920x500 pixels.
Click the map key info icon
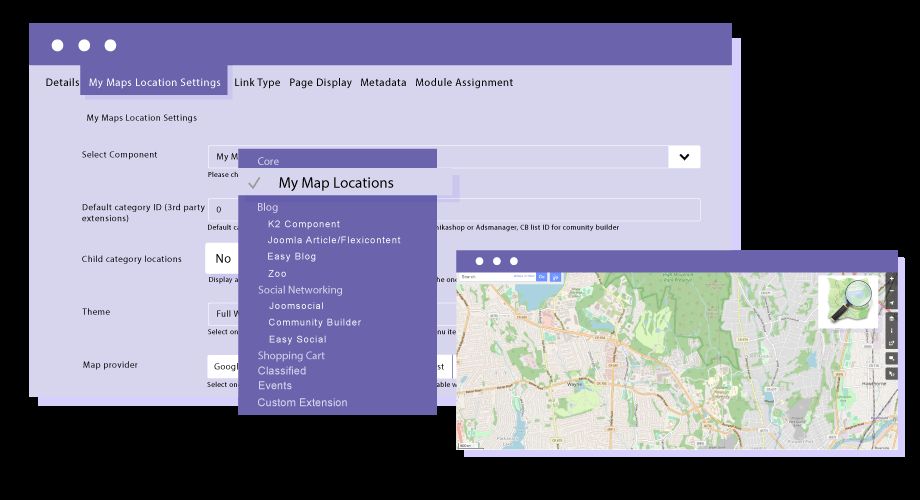tap(891, 331)
